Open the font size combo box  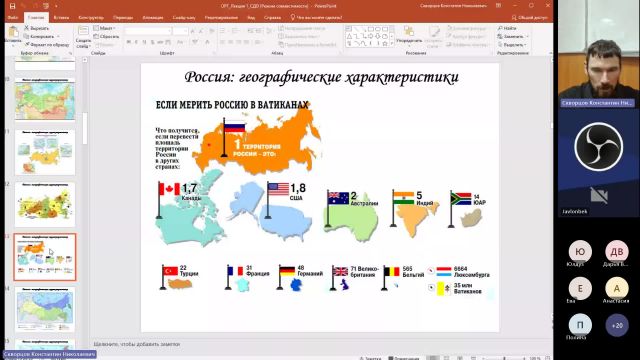[180, 31]
